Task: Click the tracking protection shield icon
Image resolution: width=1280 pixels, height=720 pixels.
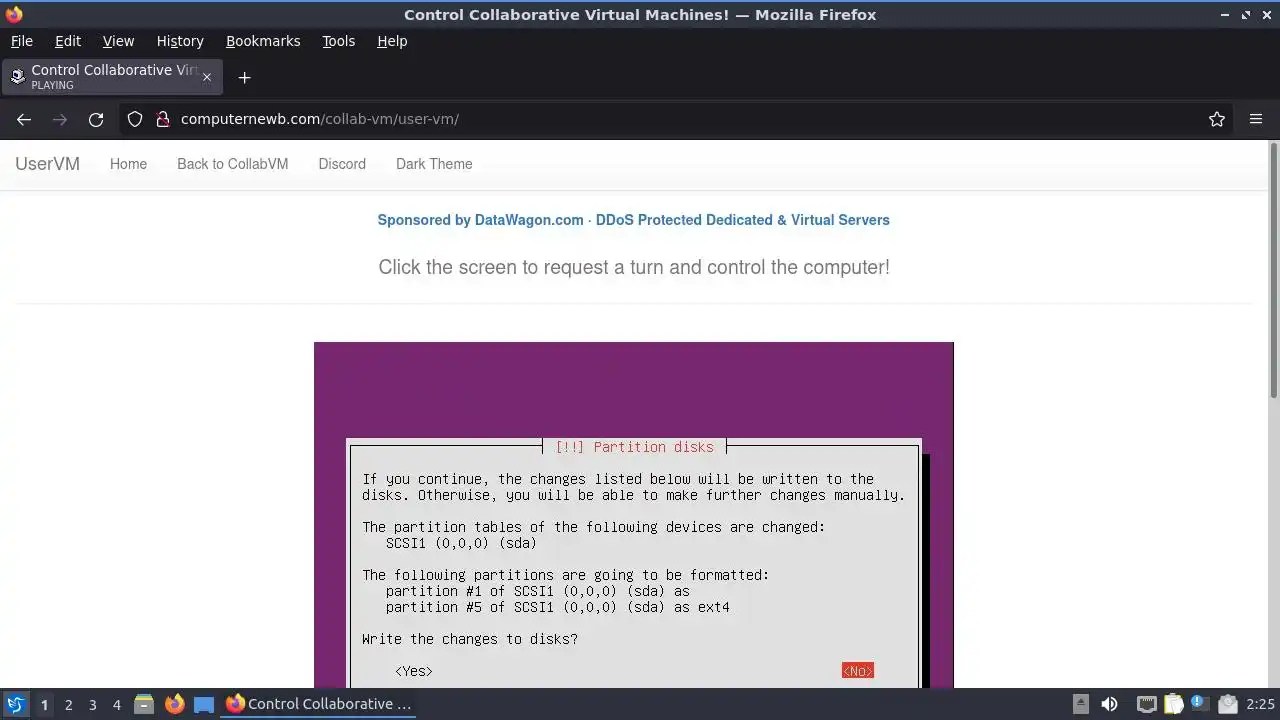Action: tap(135, 119)
